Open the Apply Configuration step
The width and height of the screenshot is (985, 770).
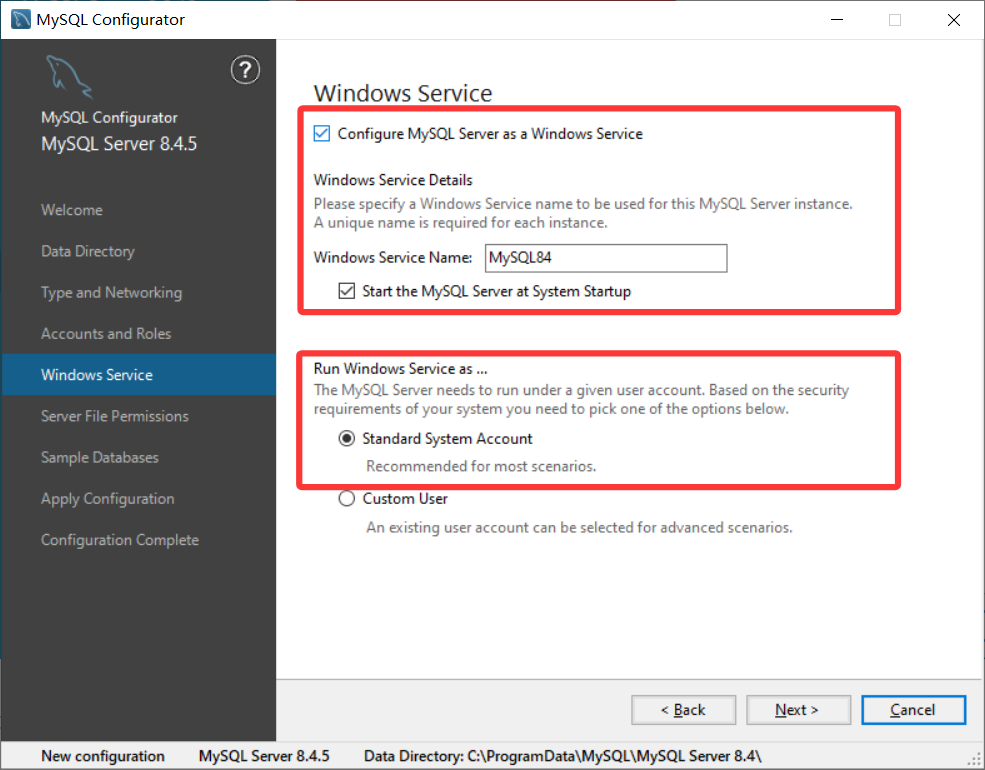point(107,499)
